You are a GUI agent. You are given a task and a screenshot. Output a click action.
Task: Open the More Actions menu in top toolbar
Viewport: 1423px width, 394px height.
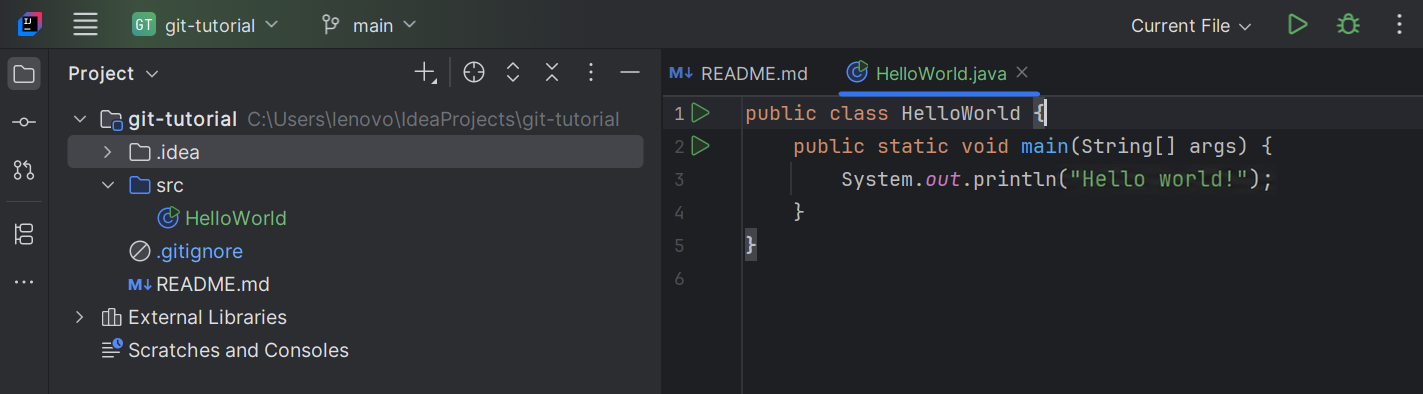[x=1399, y=25]
